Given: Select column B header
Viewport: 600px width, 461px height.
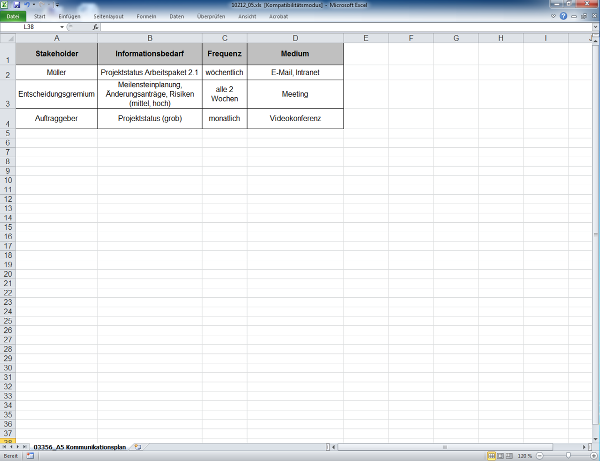Looking at the screenshot, I should point(149,38).
